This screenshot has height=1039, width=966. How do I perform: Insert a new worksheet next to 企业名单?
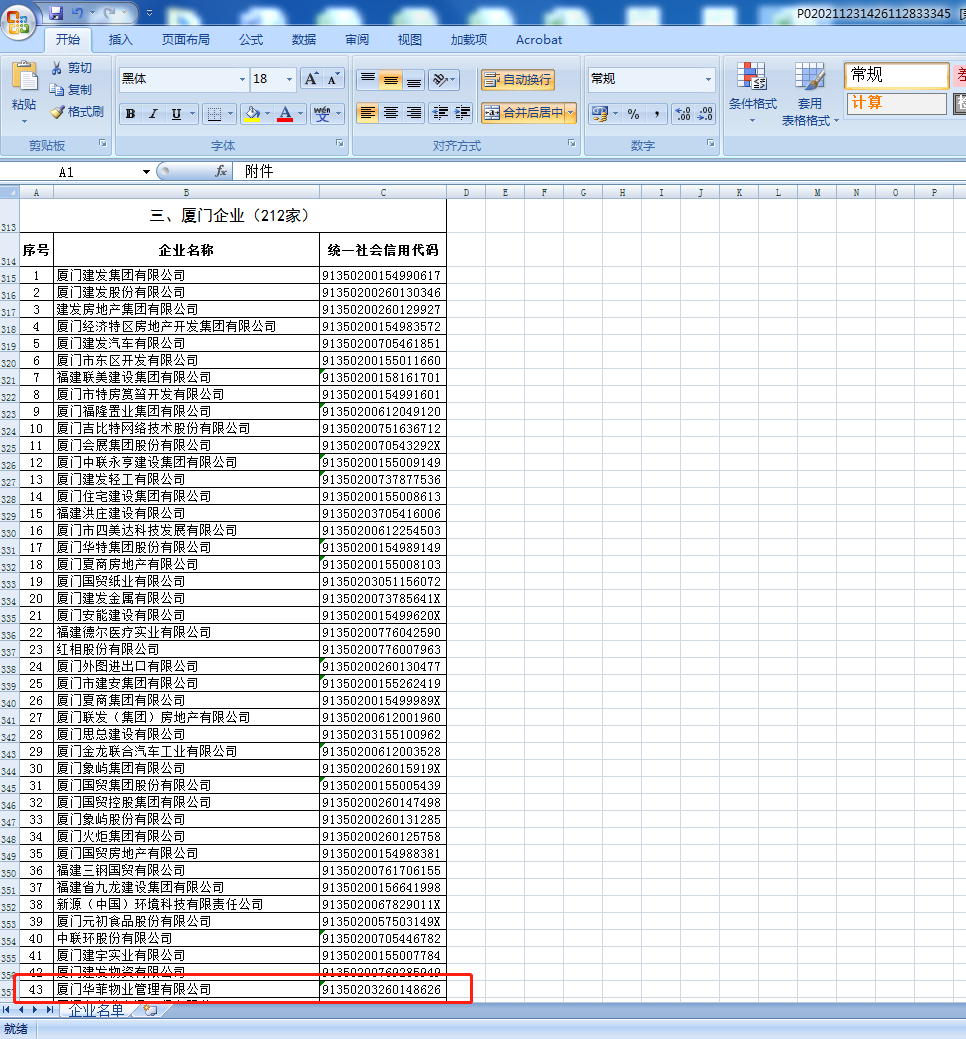(x=150, y=1011)
